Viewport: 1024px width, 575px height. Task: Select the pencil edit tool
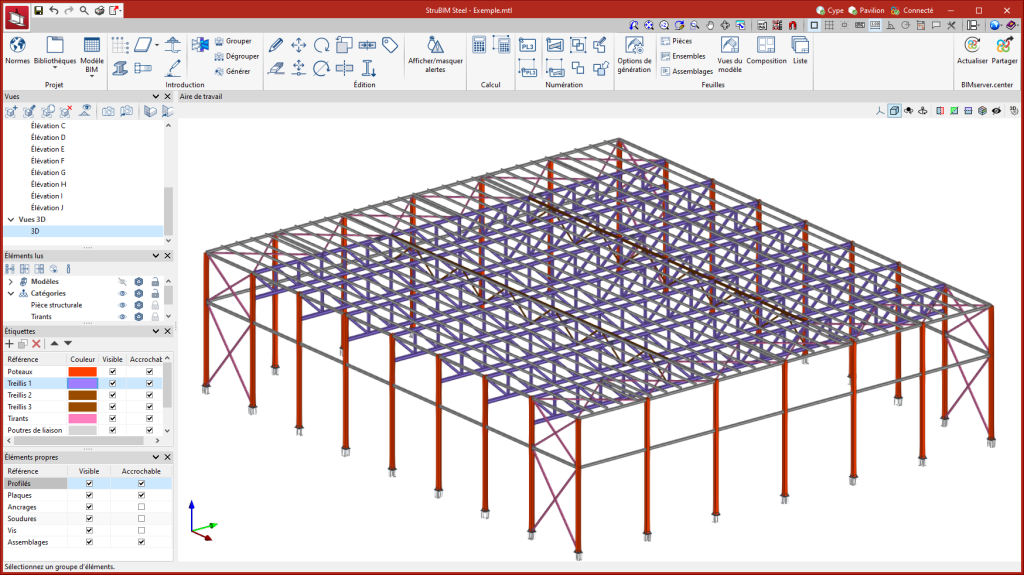pyautogui.click(x=276, y=45)
